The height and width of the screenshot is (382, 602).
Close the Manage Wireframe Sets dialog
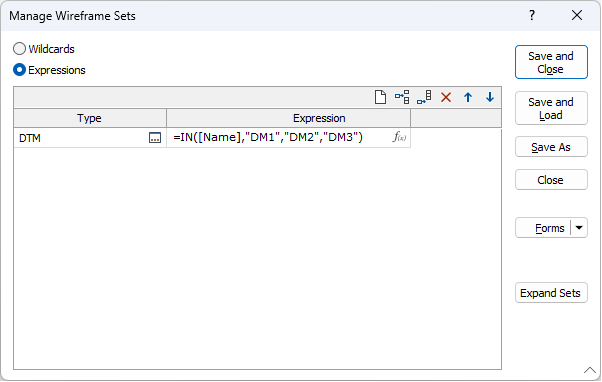tap(577, 15)
